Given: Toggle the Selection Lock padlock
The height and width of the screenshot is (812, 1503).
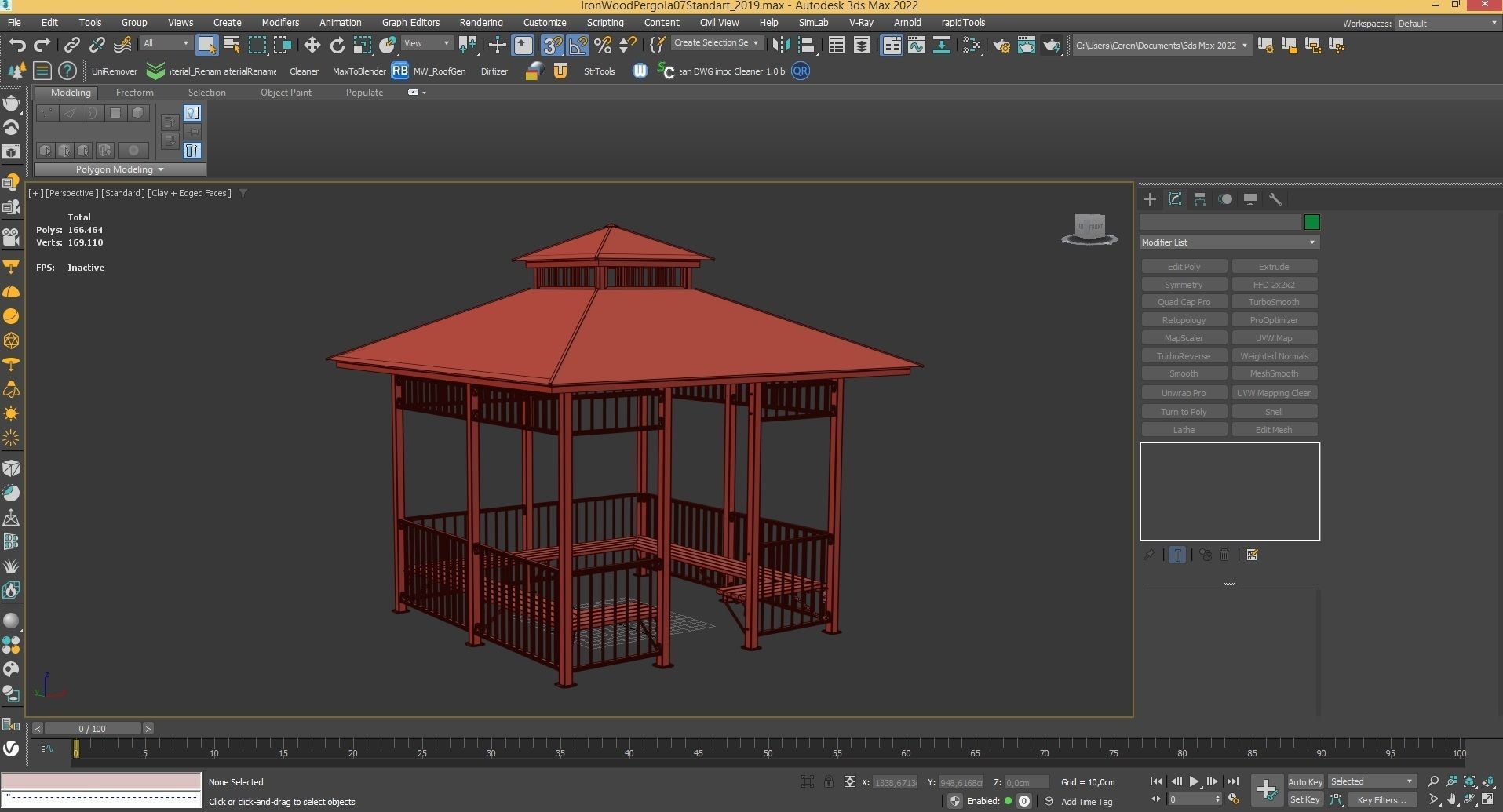Looking at the screenshot, I should 828,781.
